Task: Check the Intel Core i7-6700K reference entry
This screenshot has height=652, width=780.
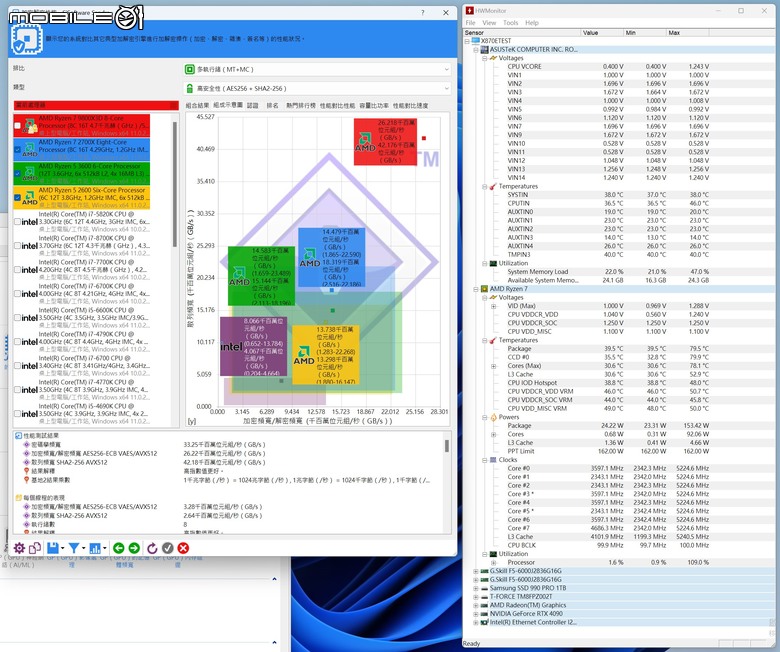Action: [x=18, y=293]
